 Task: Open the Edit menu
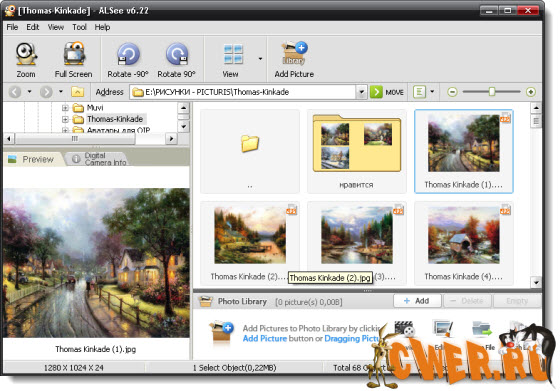click(32, 27)
